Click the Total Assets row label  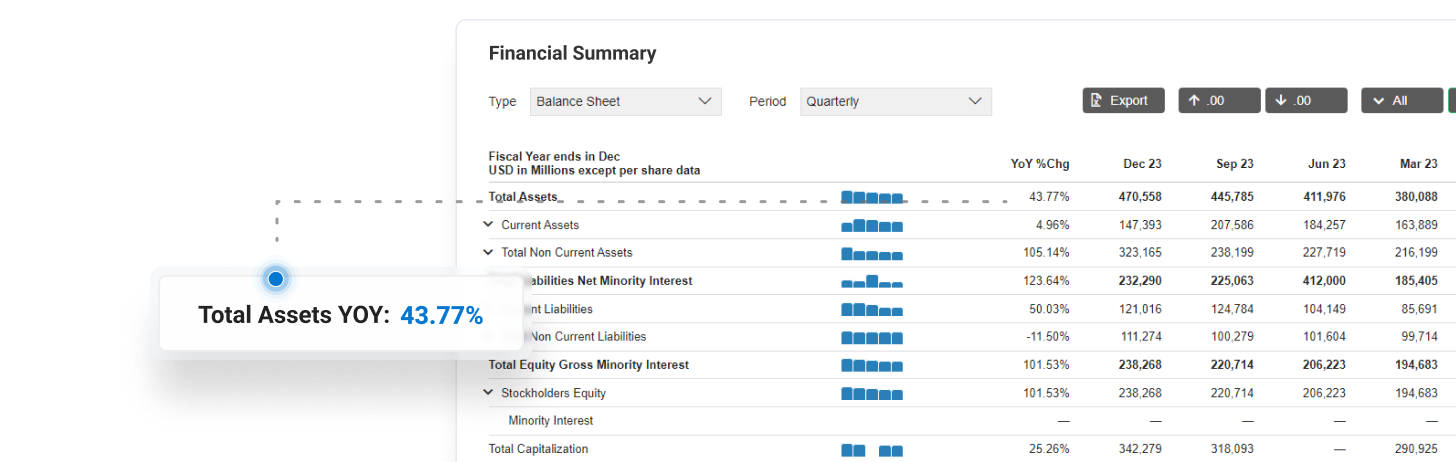(x=523, y=197)
